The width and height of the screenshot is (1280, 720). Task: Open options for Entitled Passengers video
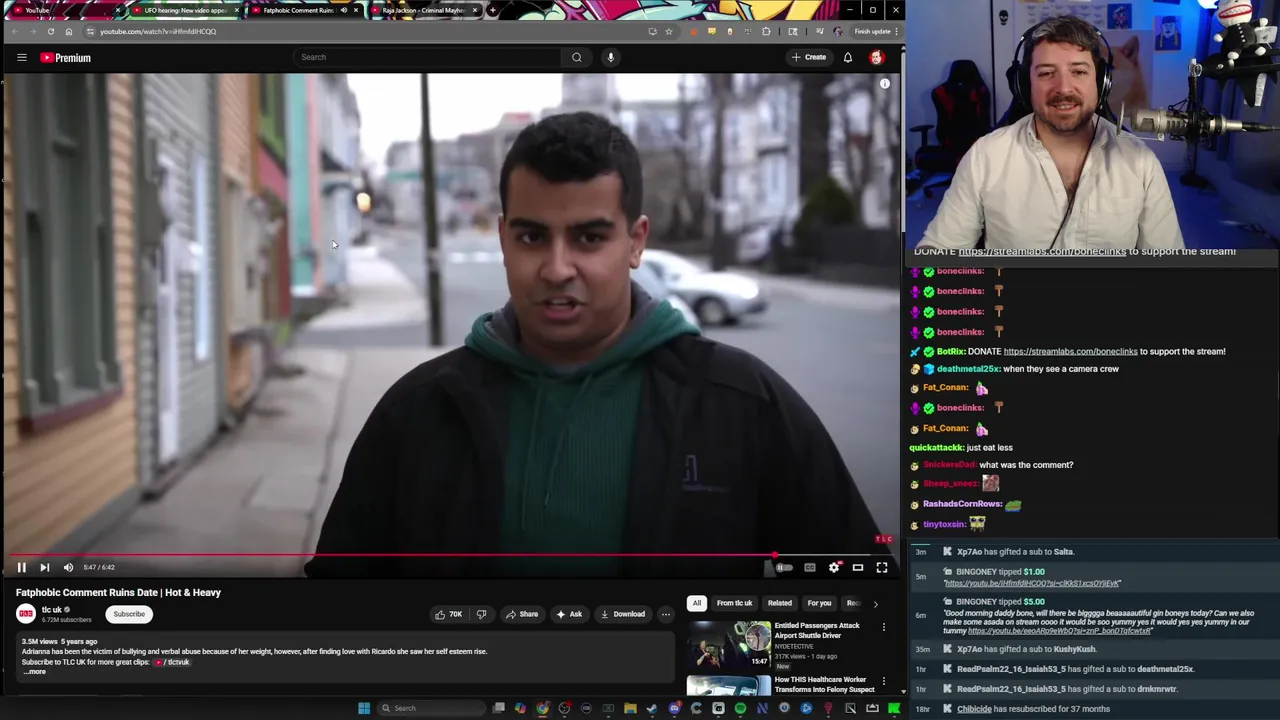884,627
